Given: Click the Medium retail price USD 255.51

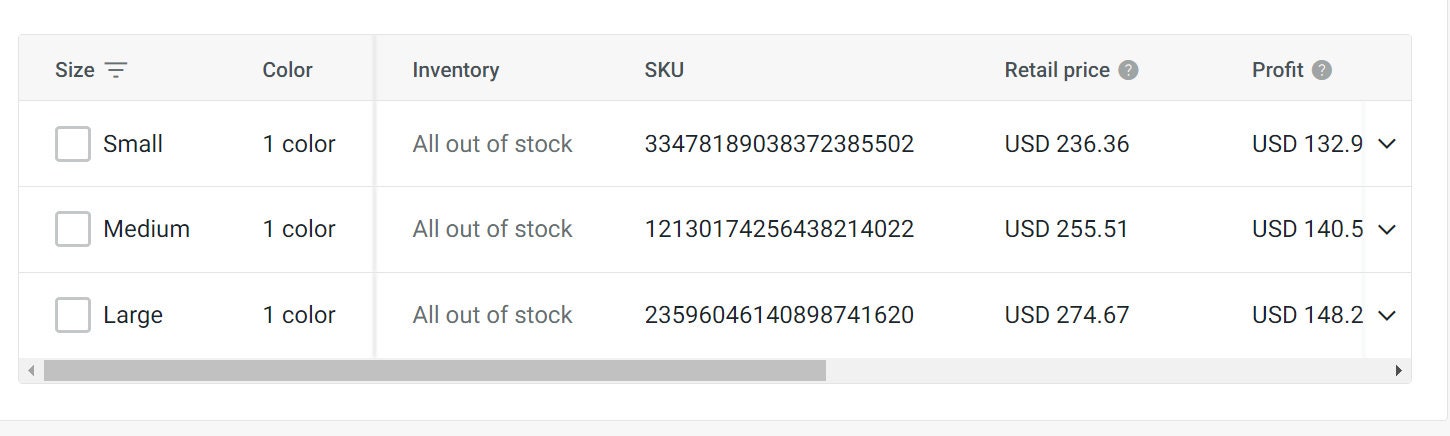Looking at the screenshot, I should tap(1066, 229).
